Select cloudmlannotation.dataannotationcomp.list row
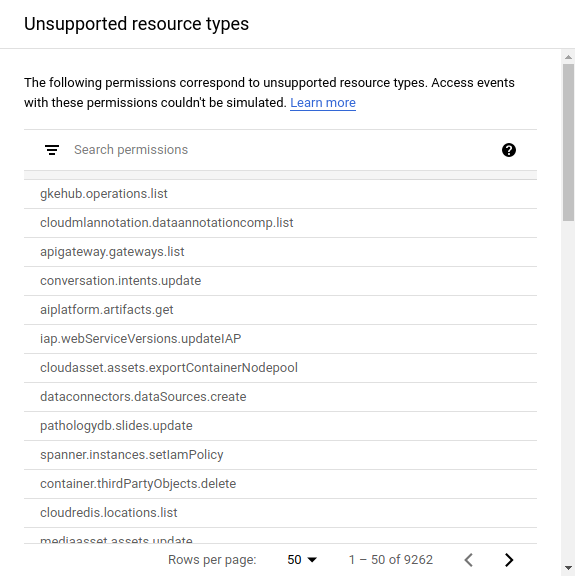Screen dimensions: 575x576 coord(280,223)
